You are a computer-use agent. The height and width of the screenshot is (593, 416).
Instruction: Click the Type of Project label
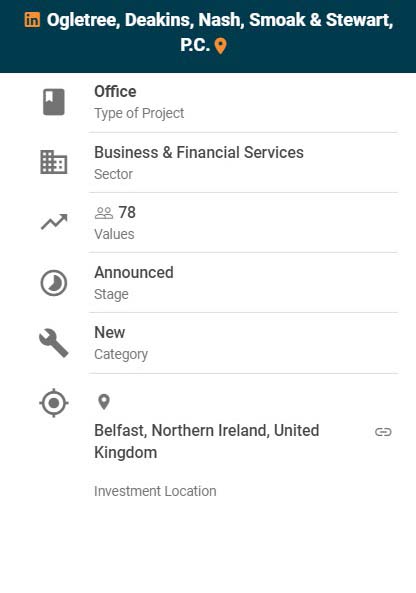[139, 113]
